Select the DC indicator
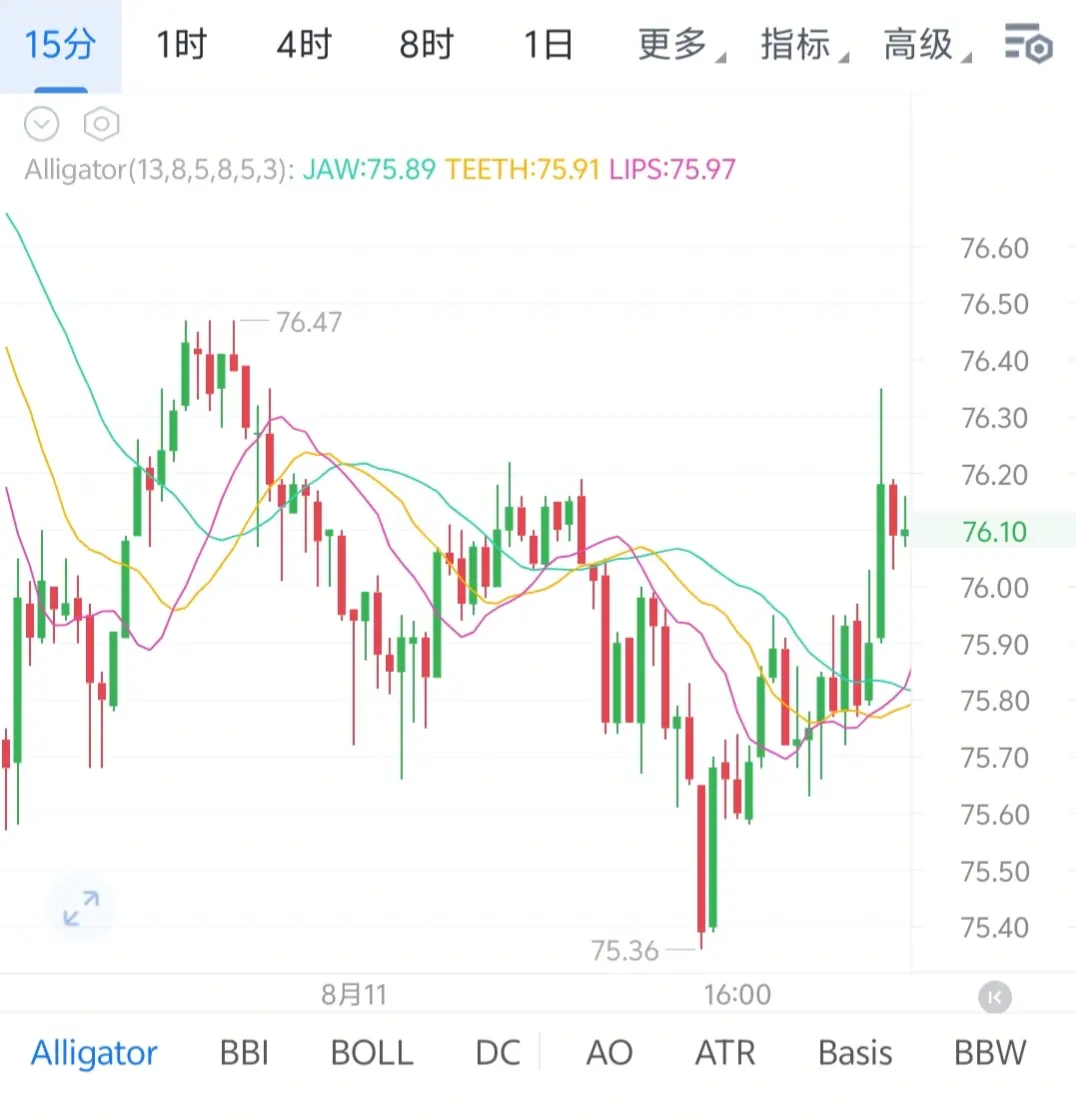 (x=498, y=1053)
